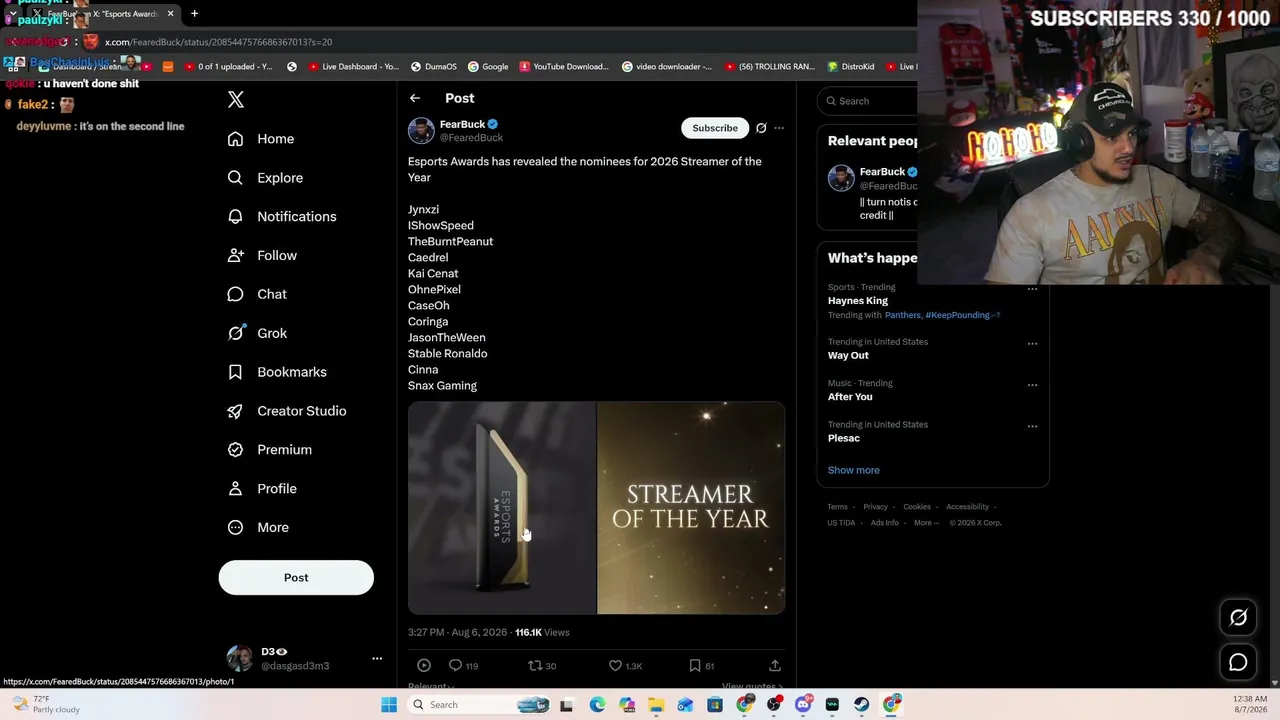Go to Profile in the sidebar
The height and width of the screenshot is (720, 1280).
(x=262, y=489)
